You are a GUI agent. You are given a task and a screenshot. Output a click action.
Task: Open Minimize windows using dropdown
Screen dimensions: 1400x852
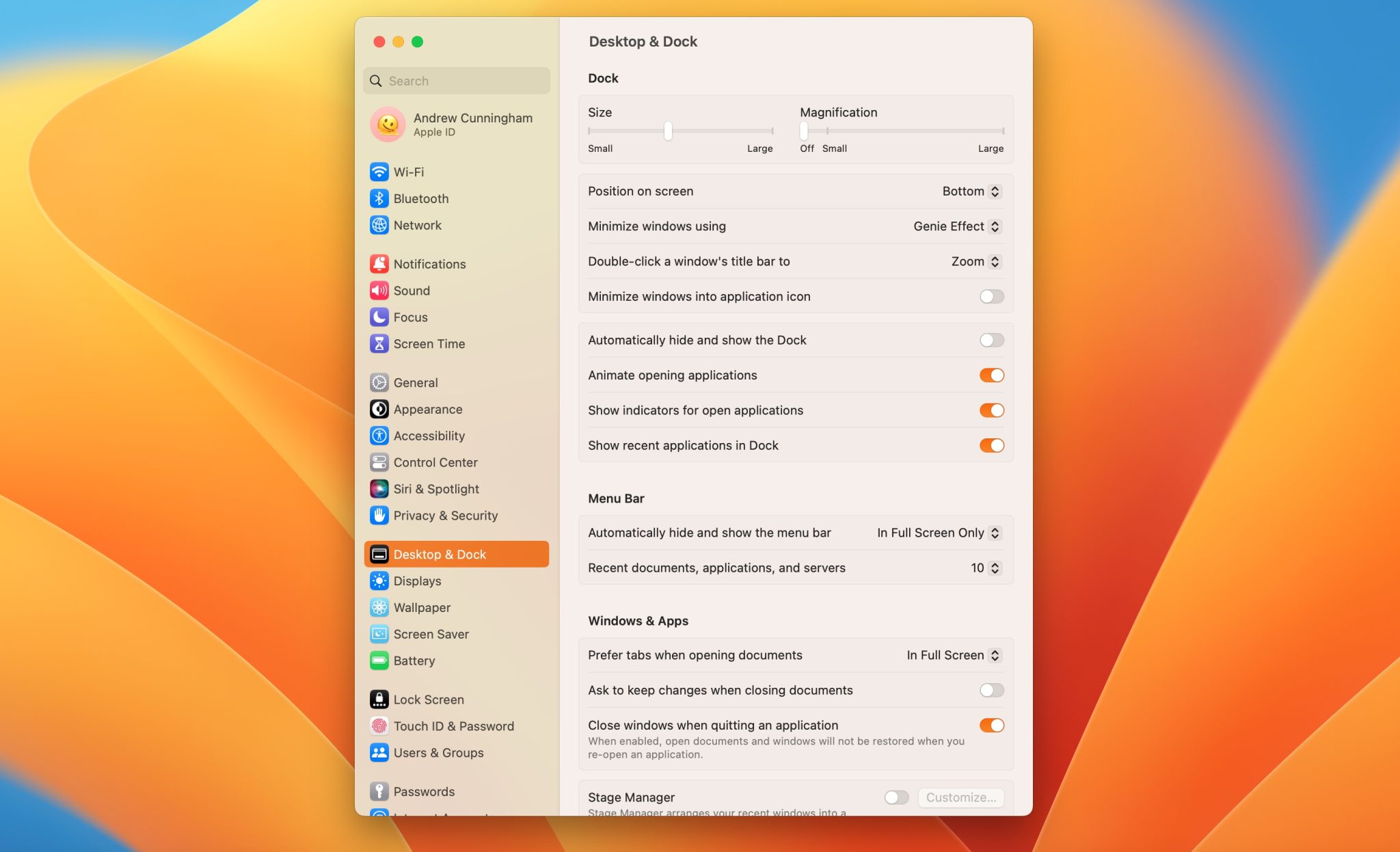956,226
